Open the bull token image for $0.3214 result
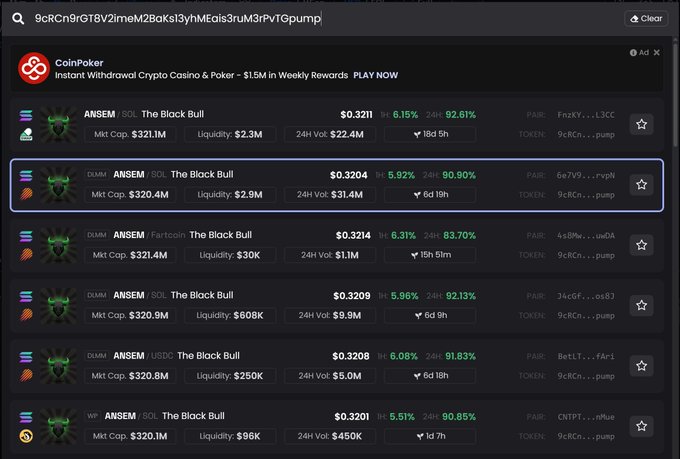680x459 pixels. pyautogui.click(x=59, y=245)
